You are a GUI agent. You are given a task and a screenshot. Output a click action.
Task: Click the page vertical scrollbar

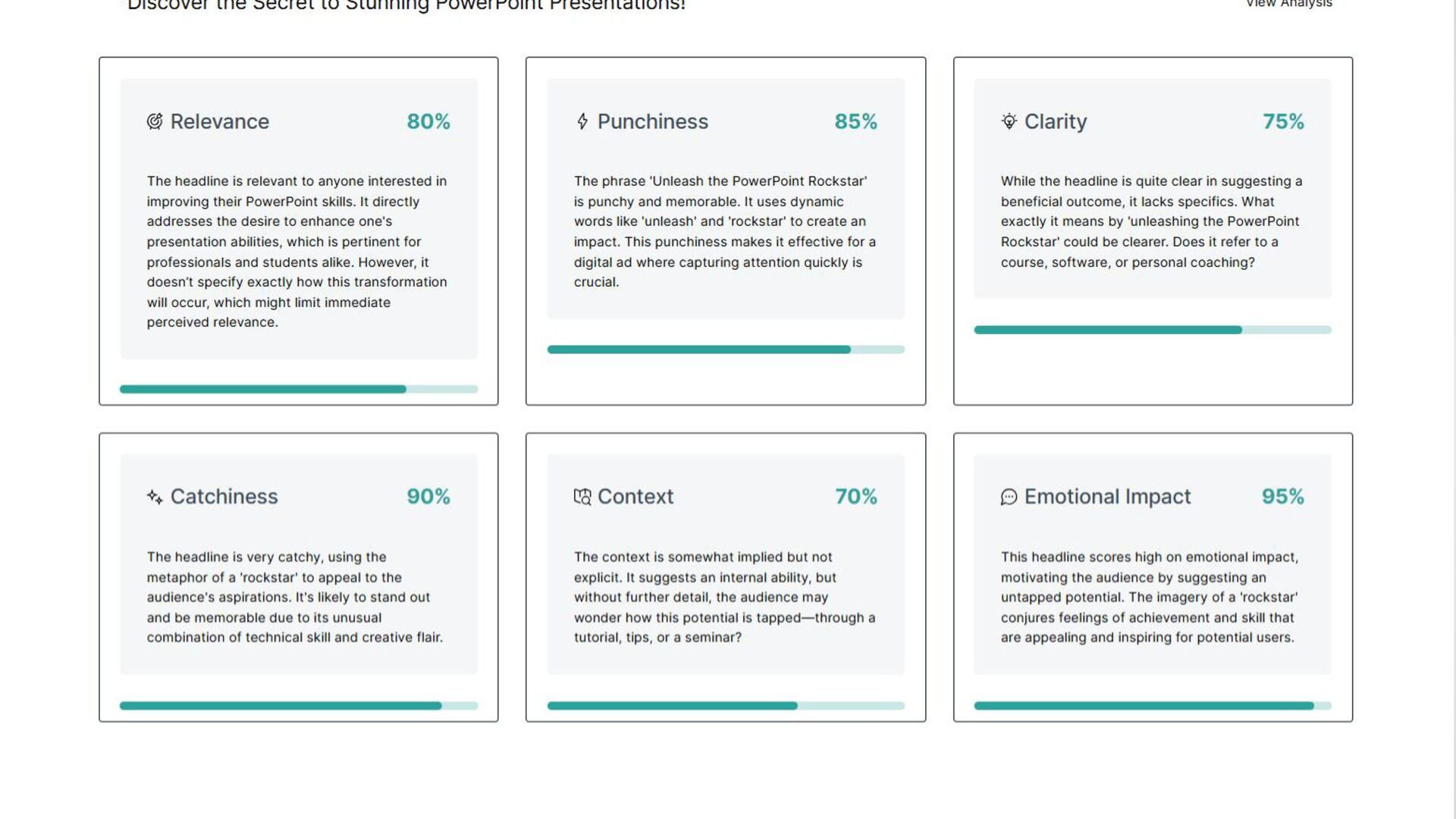pyautogui.click(x=1448, y=409)
